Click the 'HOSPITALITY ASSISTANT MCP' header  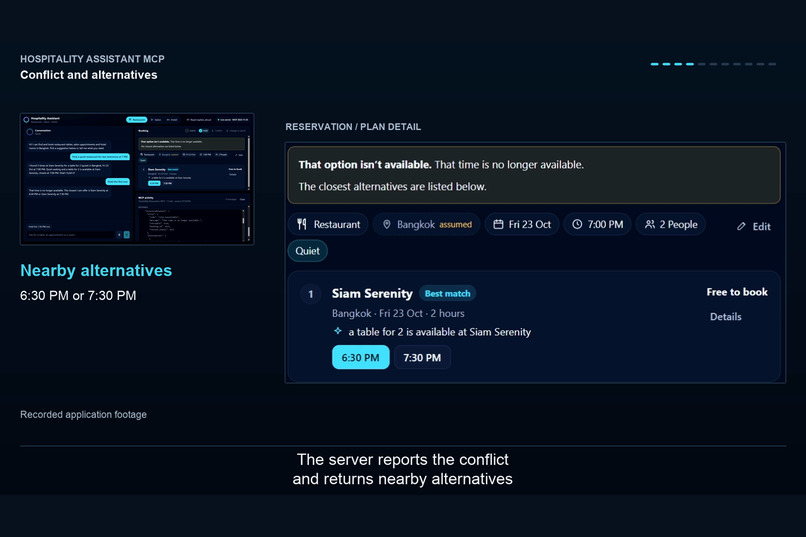[x=93, y=59]
